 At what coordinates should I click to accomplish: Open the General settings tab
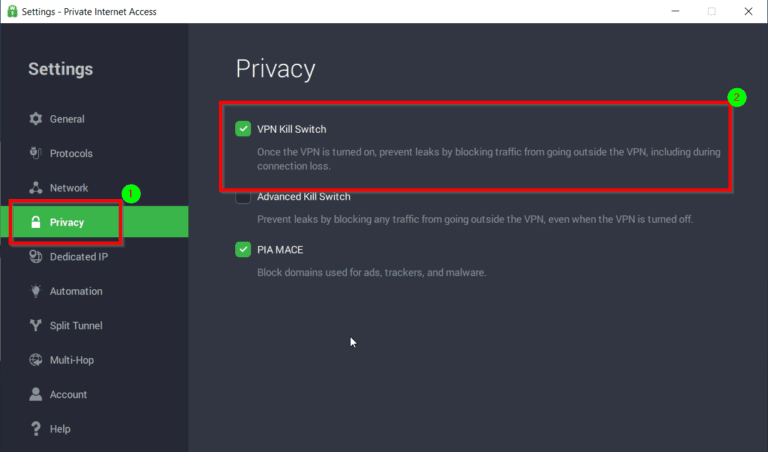67,119
